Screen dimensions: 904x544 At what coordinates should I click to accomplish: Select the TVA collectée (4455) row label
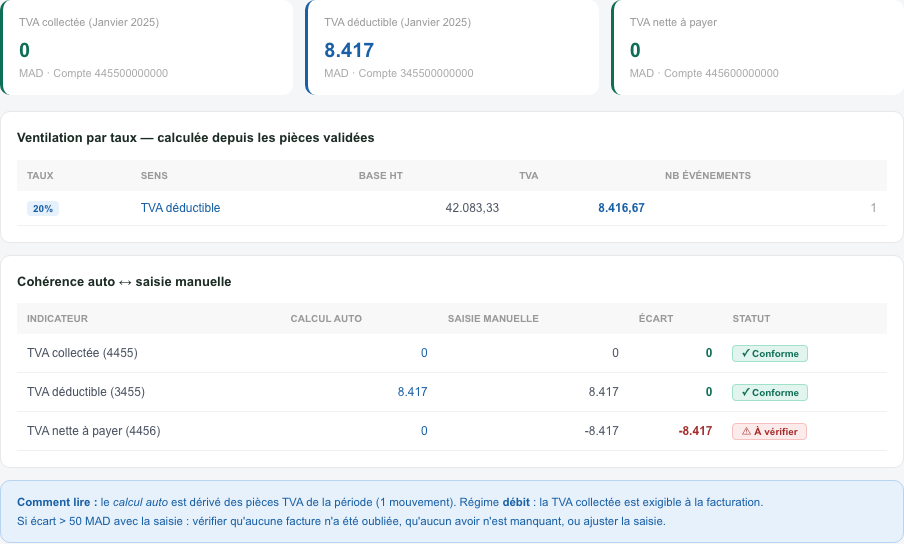tap(82, 353)
